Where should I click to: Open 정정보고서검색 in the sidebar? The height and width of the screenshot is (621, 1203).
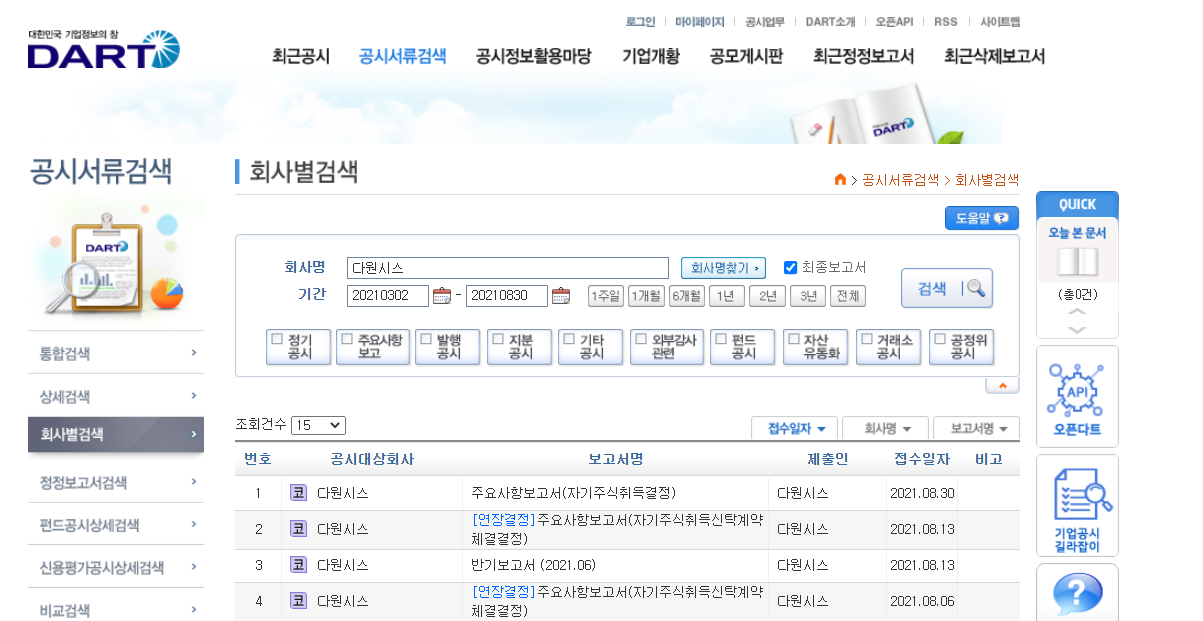click(116, 482)
